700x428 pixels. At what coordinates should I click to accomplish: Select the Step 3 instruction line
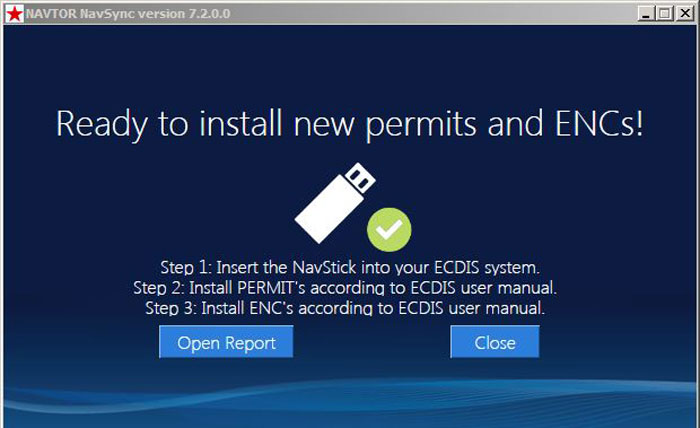pyautogui.click(x=345, y=308)
